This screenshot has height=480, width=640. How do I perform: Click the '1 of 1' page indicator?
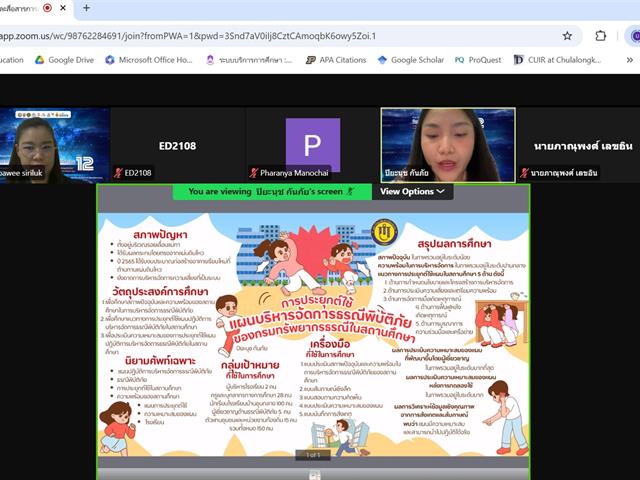click(x=313, y=455)
